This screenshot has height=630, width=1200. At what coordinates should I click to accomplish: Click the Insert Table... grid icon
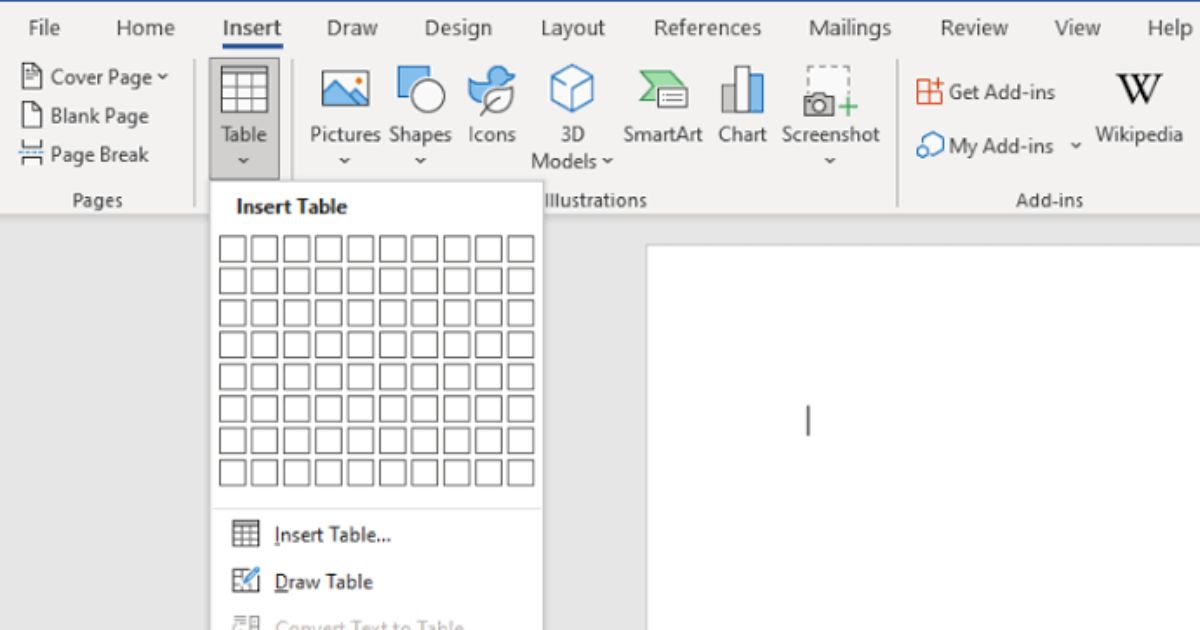[245, 535]
